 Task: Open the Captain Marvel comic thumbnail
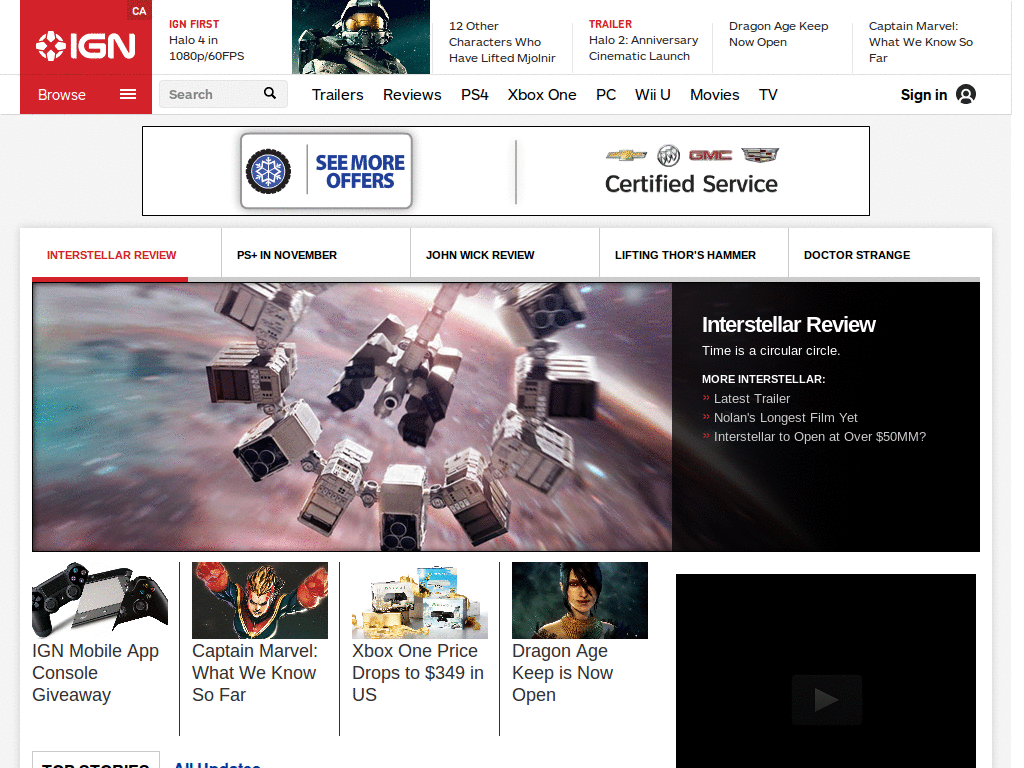tap(260, 600)
